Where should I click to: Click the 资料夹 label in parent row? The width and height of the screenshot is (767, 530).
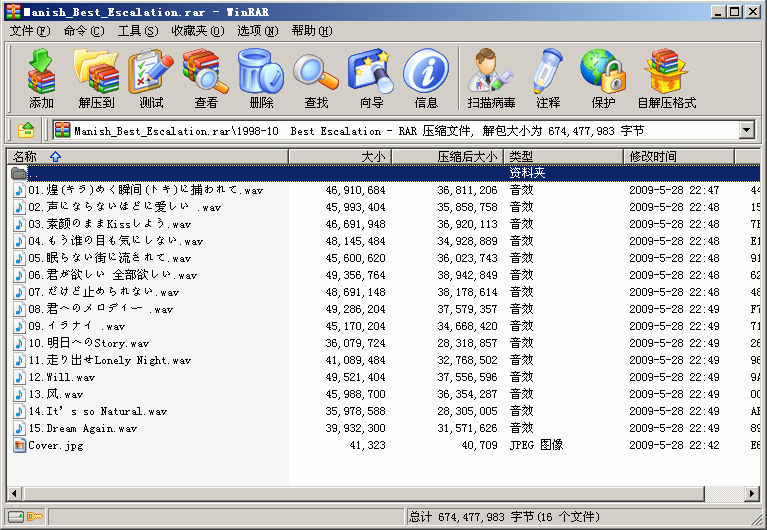tap(527, 173)
